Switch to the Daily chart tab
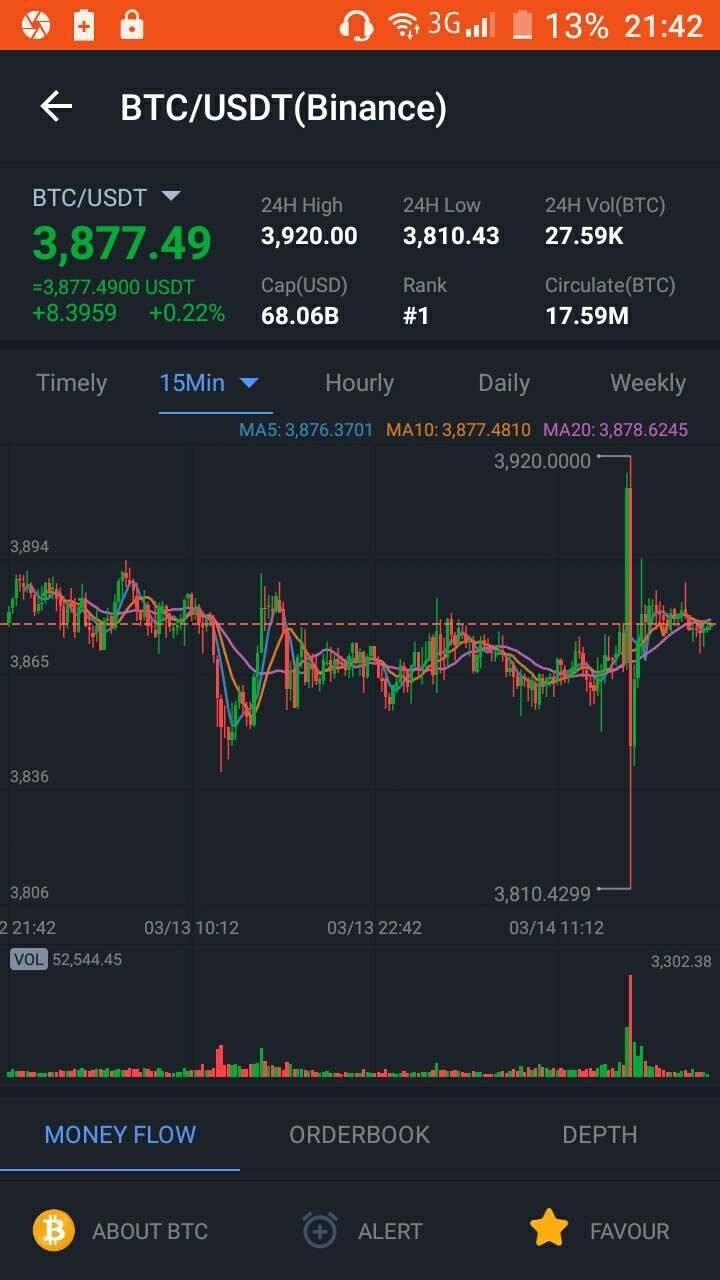Screen dimensions: 720x1280 tap(503, 383)
